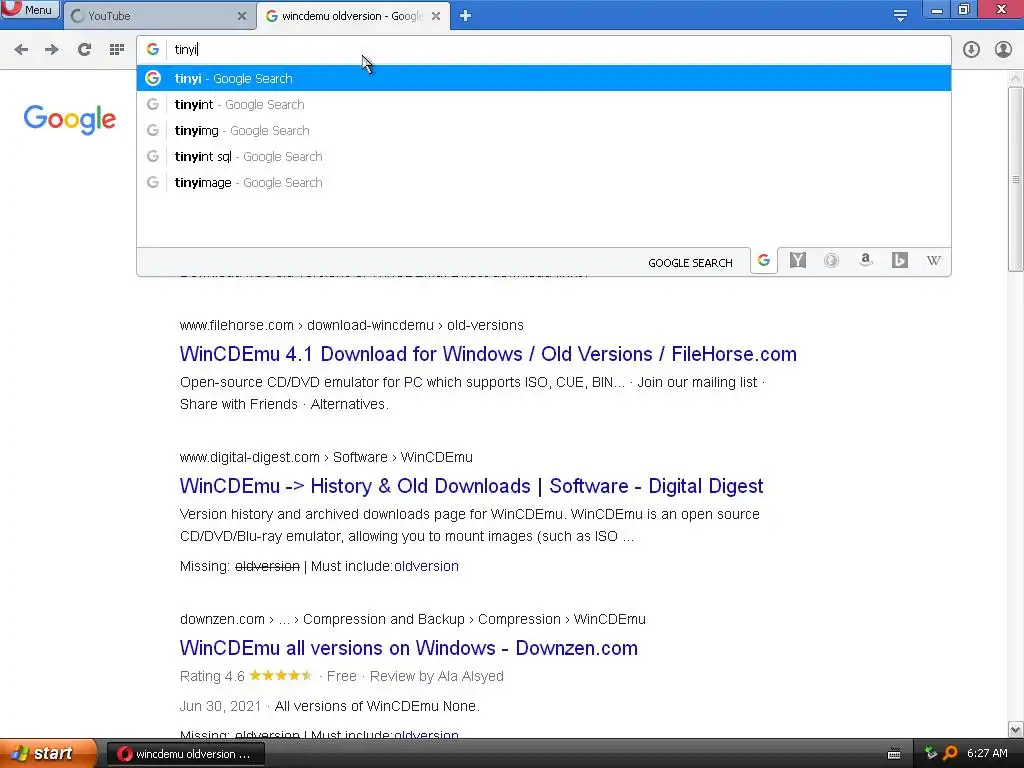The height and width of the screenshot is (768, 1024).
Task: Select Amazon search engine icon
Action: point(865,261)
